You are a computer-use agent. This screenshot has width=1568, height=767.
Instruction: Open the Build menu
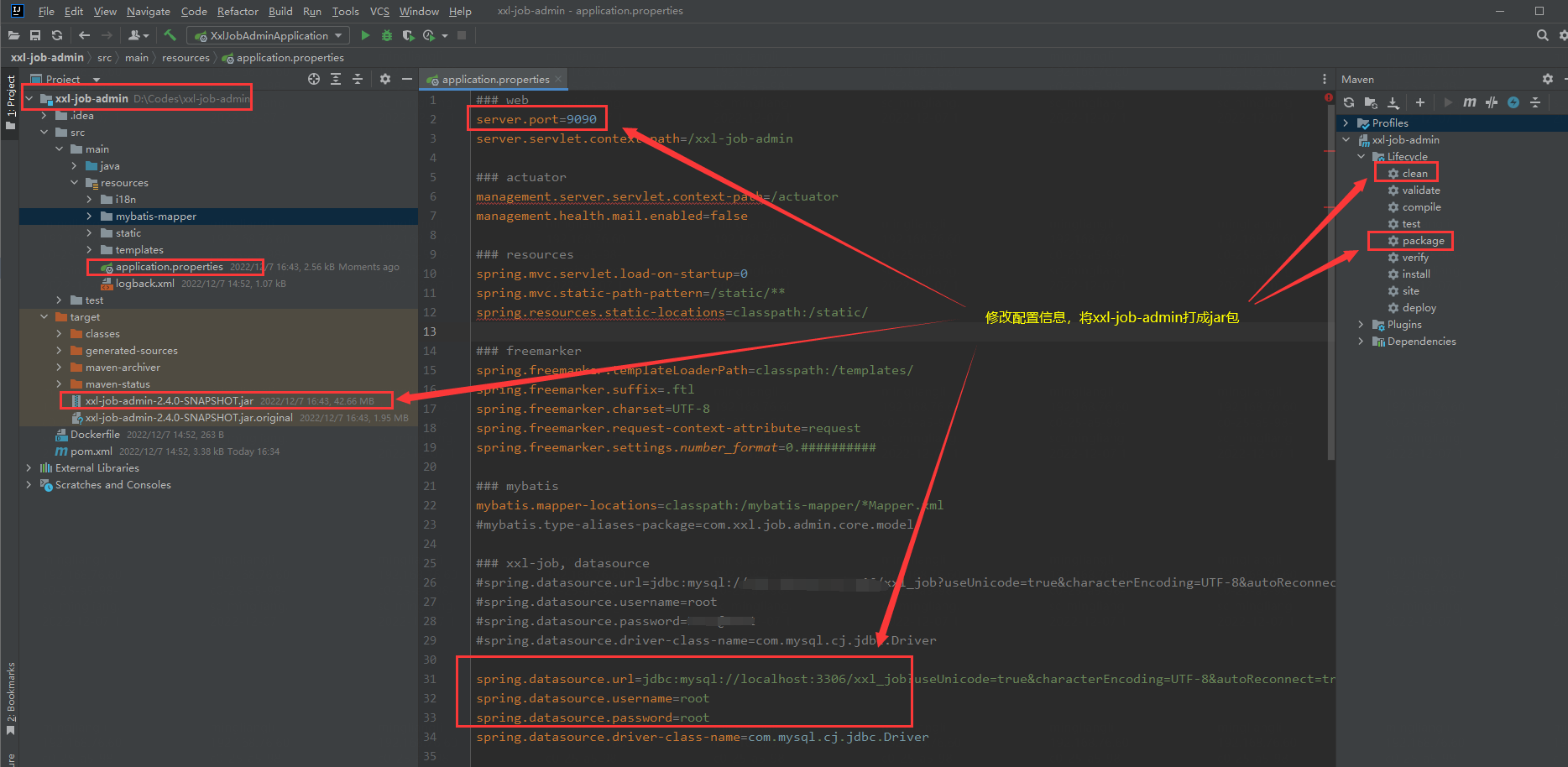[280, 11]
